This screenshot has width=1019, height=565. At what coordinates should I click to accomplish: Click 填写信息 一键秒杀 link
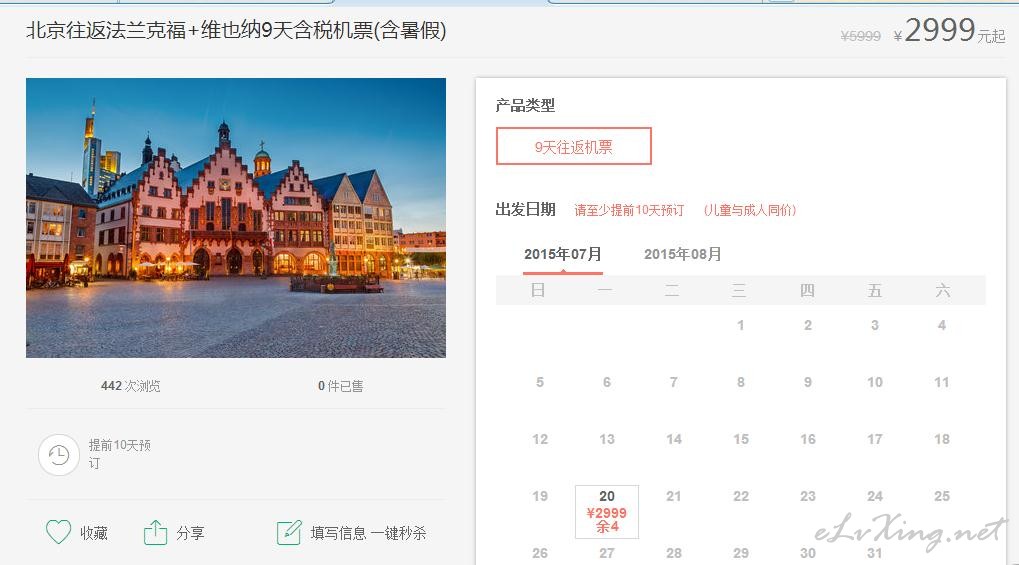pos(368,533)
